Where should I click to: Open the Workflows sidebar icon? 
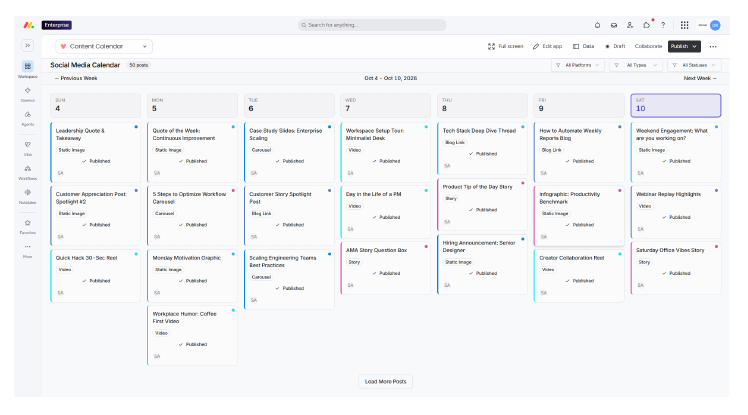click(28, 168)
